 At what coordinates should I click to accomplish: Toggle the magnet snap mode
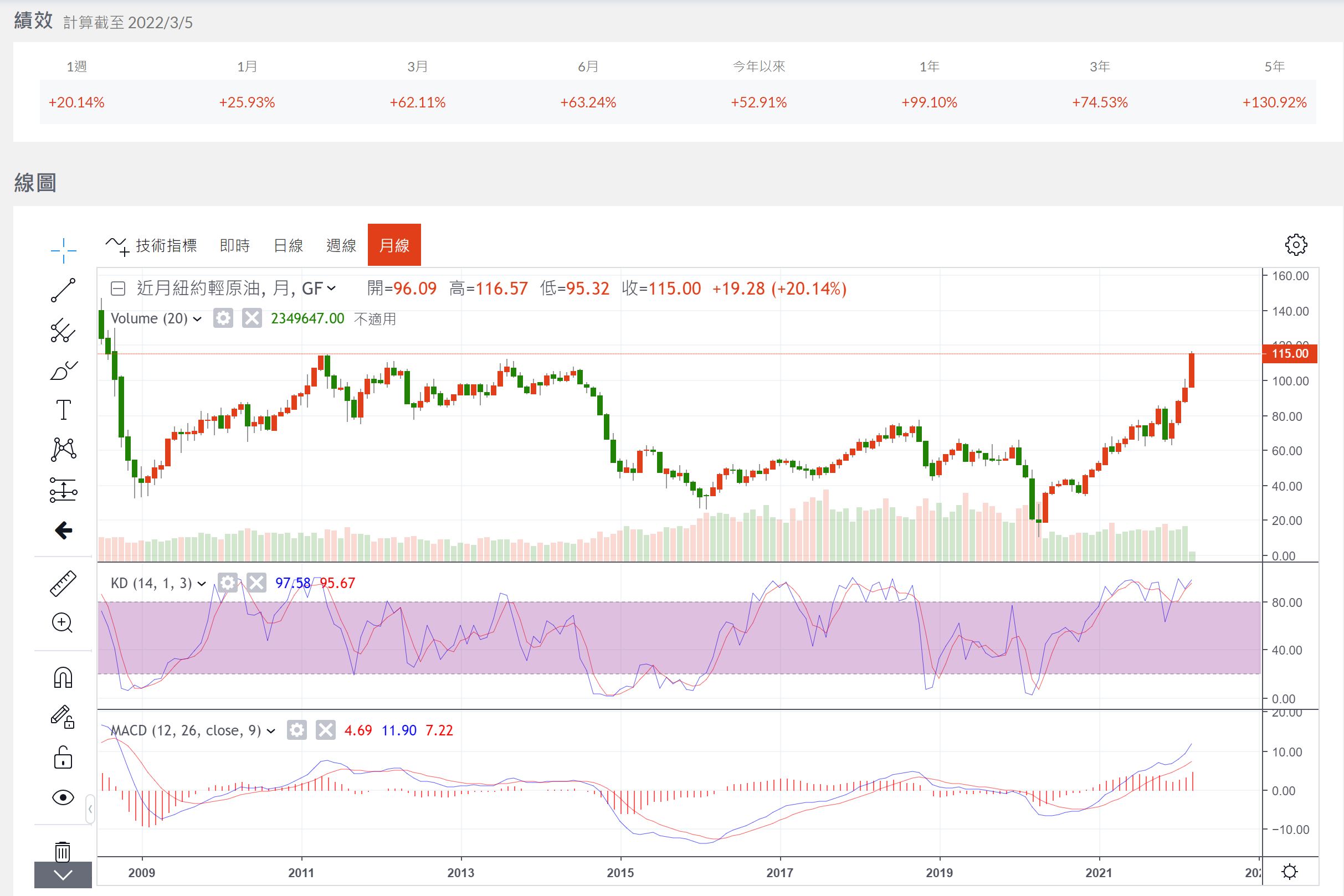63,678
